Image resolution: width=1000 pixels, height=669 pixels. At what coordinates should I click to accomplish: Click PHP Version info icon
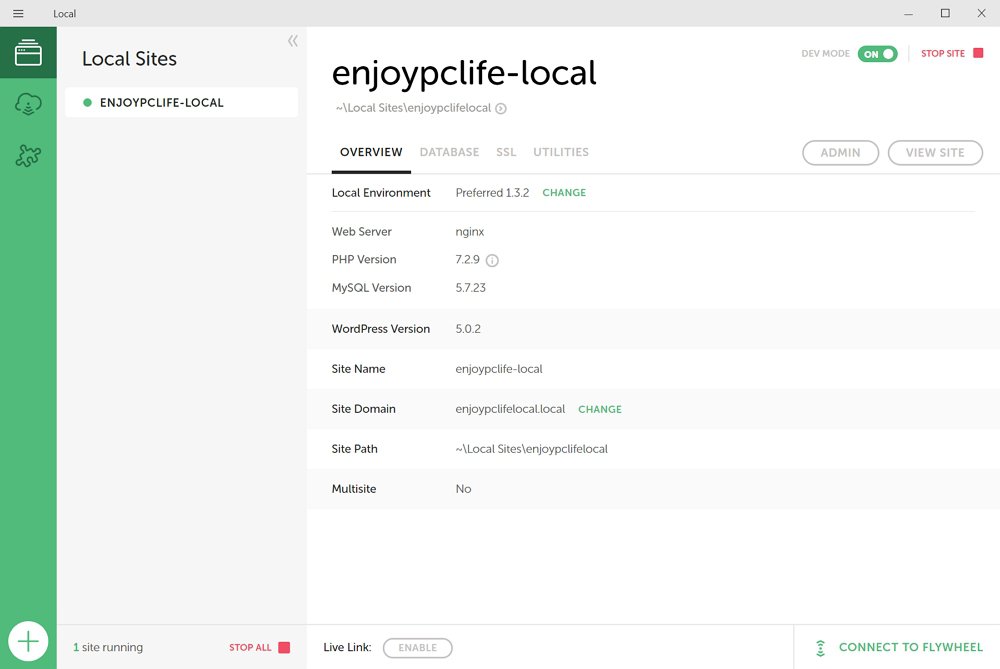pos(492,260)
